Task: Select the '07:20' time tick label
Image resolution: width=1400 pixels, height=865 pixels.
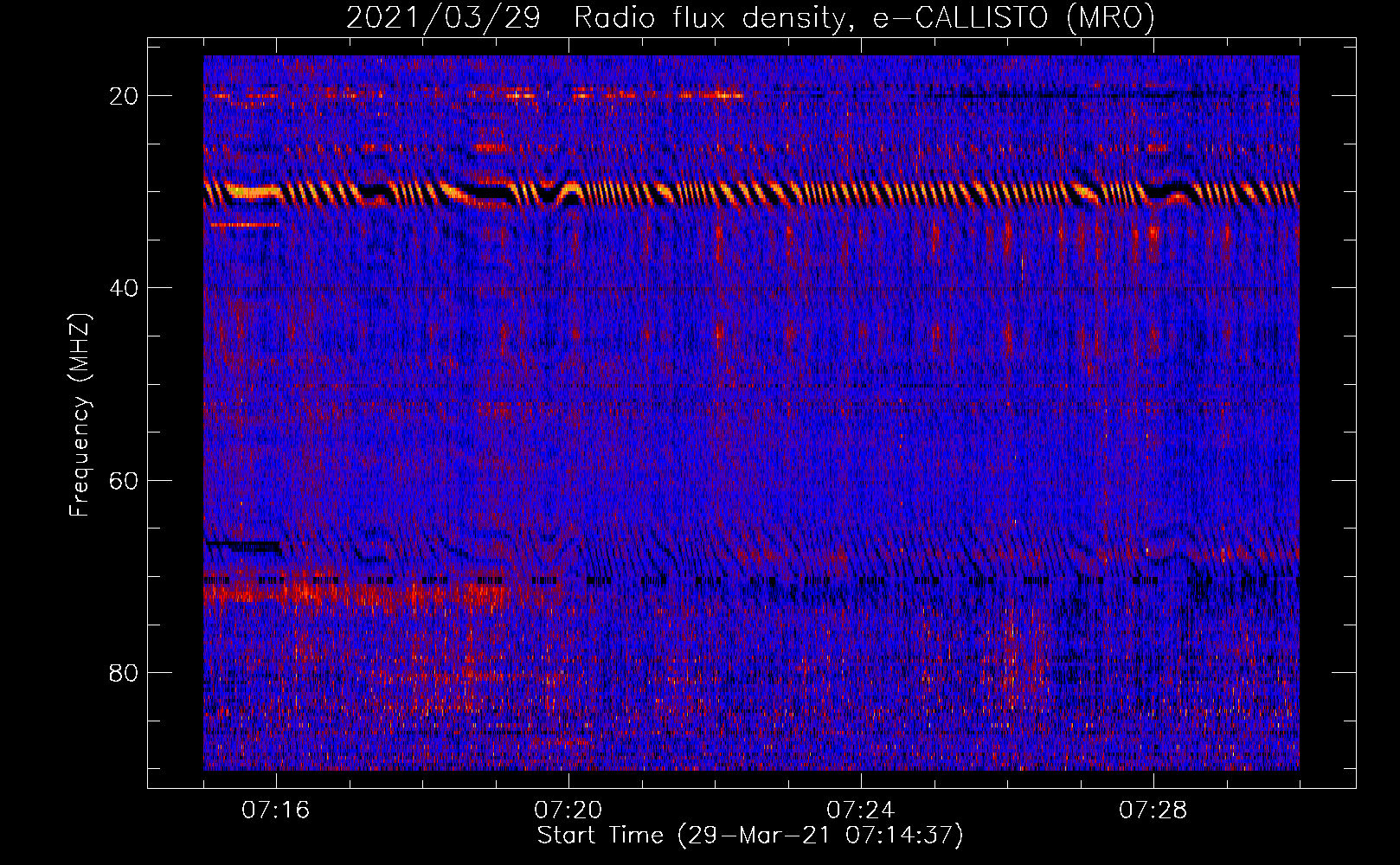Action: tap(568, 811)
